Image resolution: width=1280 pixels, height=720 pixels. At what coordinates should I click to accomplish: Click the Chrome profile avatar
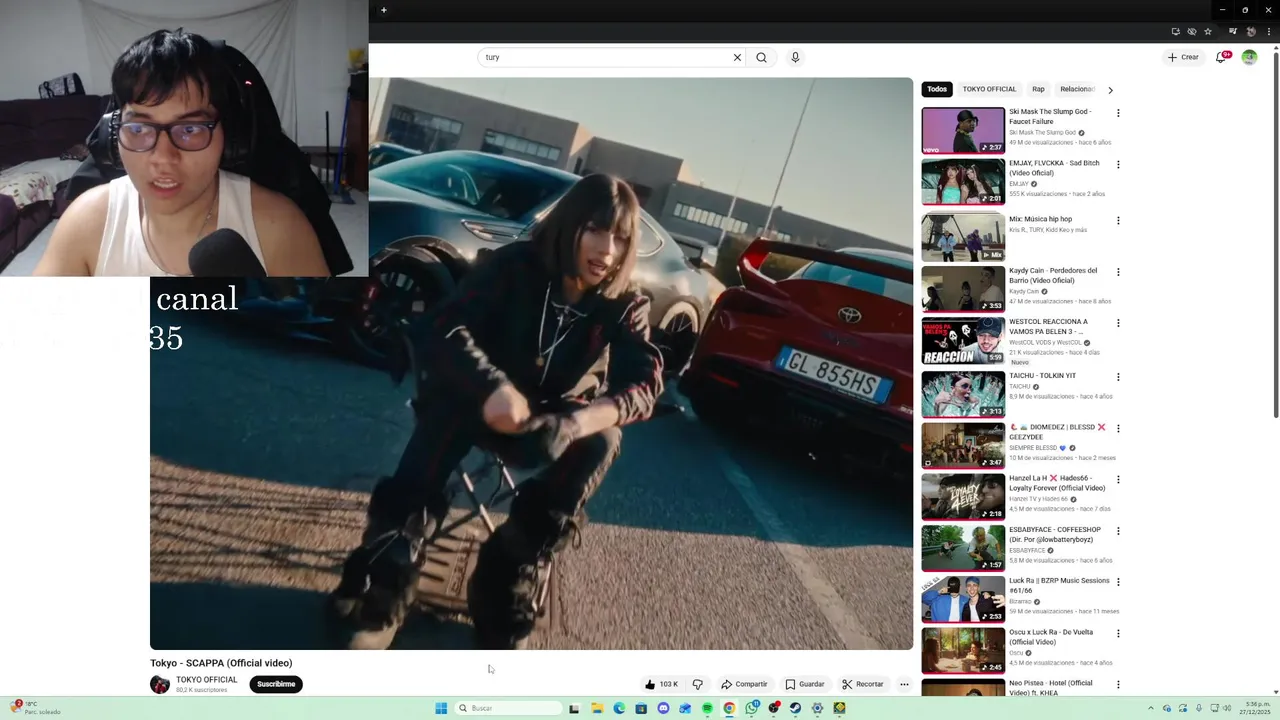point(1250,31)
